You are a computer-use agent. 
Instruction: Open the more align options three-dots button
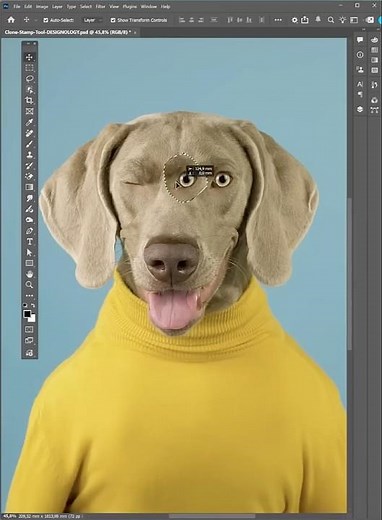tap(278, 20)
